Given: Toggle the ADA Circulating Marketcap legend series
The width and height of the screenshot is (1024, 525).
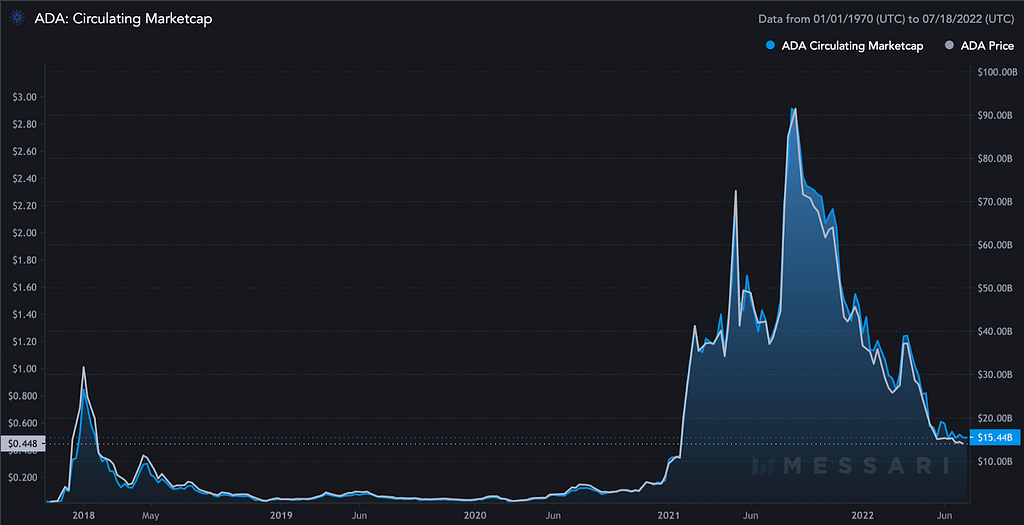Looking at the screenshot, I should pyautogui.click(x=844, y=46).
